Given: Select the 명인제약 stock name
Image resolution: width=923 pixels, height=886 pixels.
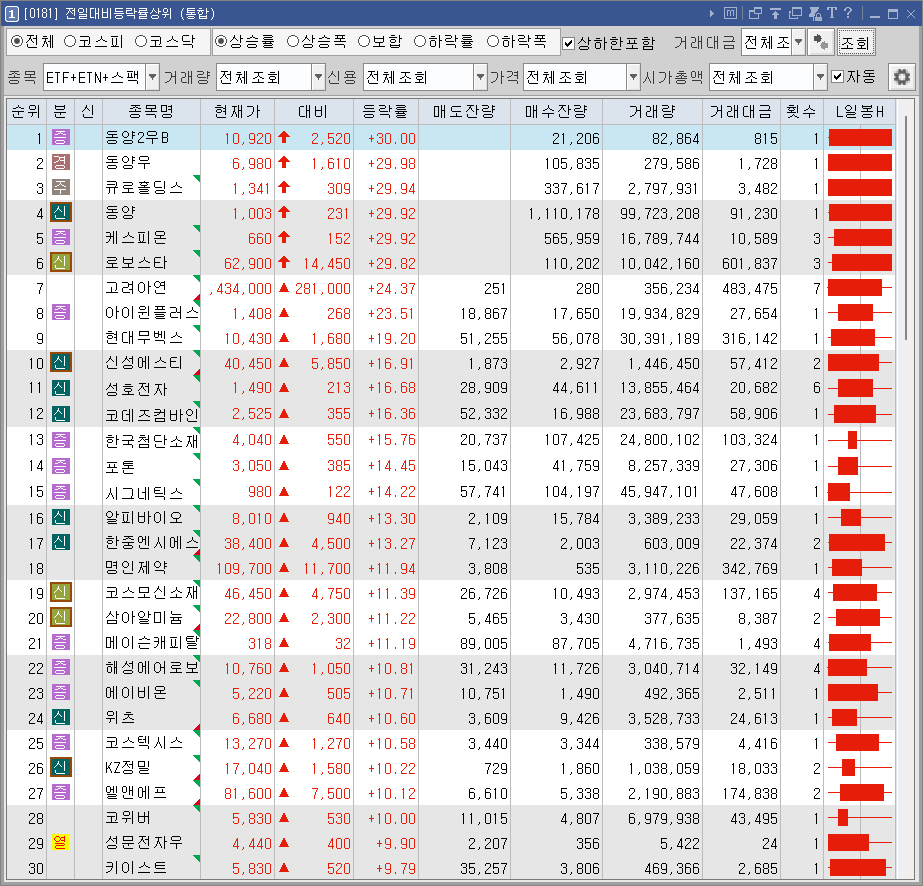Looking at the screenshot, I should click(x=136, y=568).
